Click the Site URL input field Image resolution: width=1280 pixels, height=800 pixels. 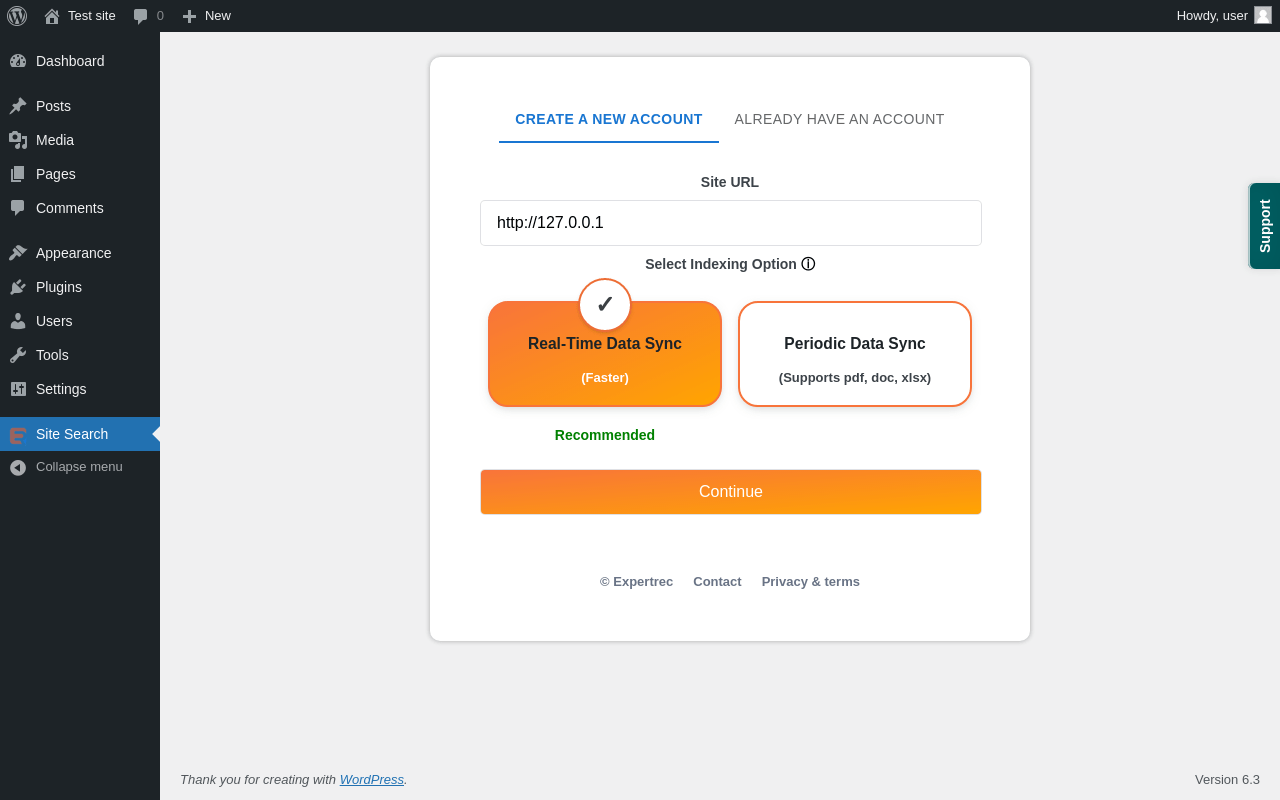731,223
